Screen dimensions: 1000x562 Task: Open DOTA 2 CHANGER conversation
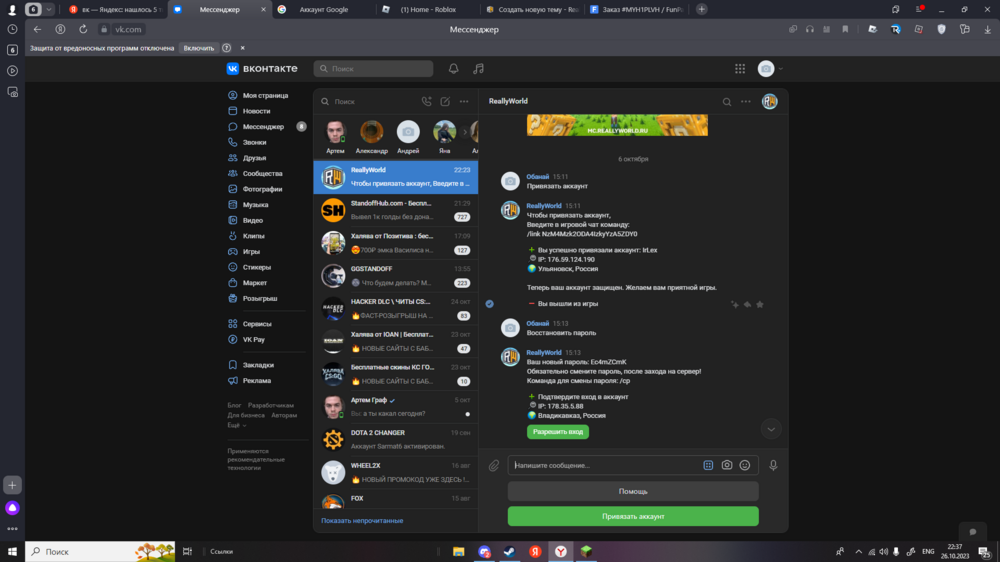tap(395, 440)
